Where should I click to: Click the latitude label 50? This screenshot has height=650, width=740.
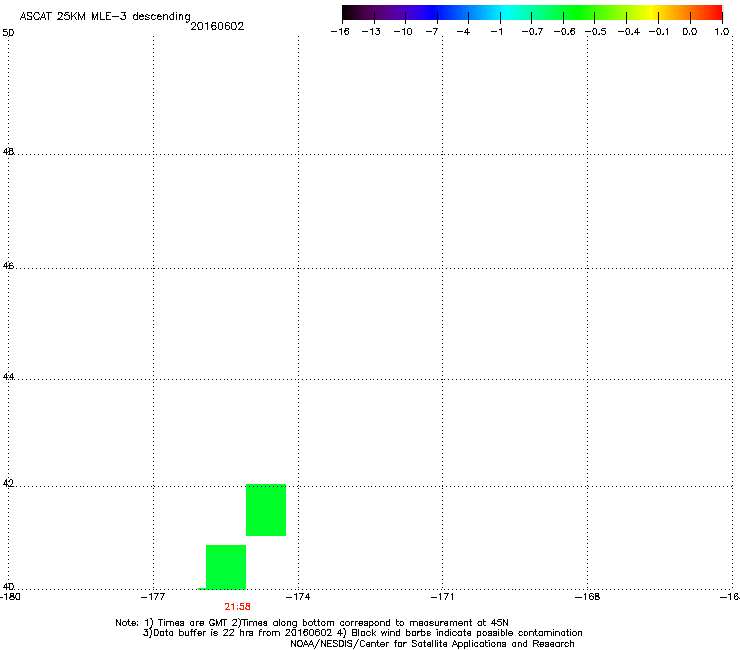tap(8, 33)
